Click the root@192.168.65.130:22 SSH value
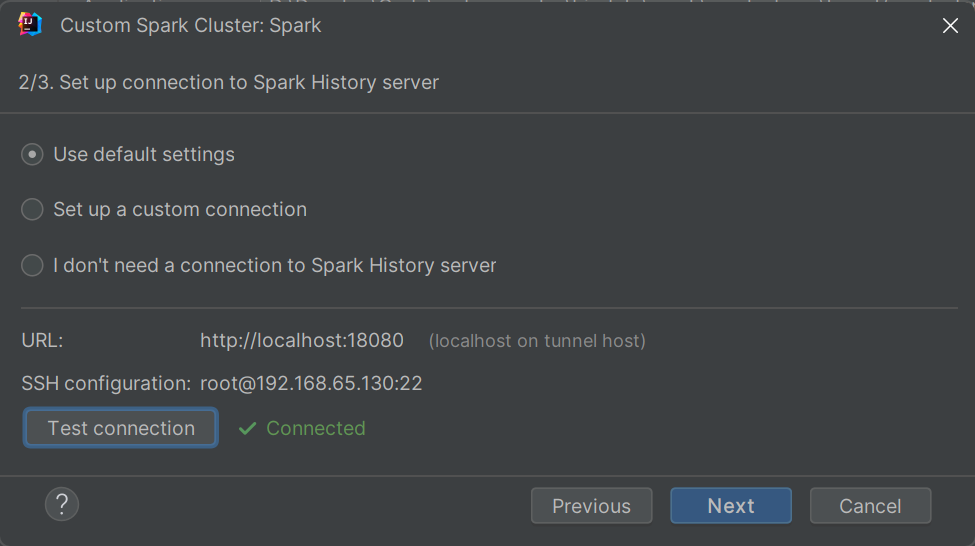 [x=311, y=384]
